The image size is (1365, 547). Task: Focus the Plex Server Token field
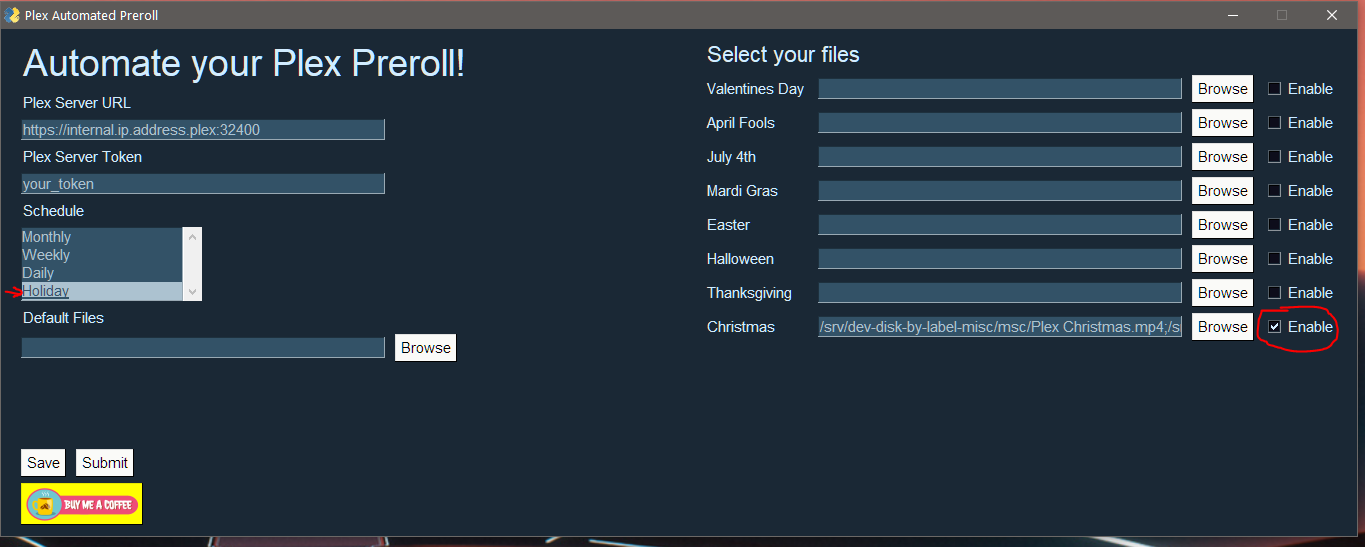tap(203, 184)
